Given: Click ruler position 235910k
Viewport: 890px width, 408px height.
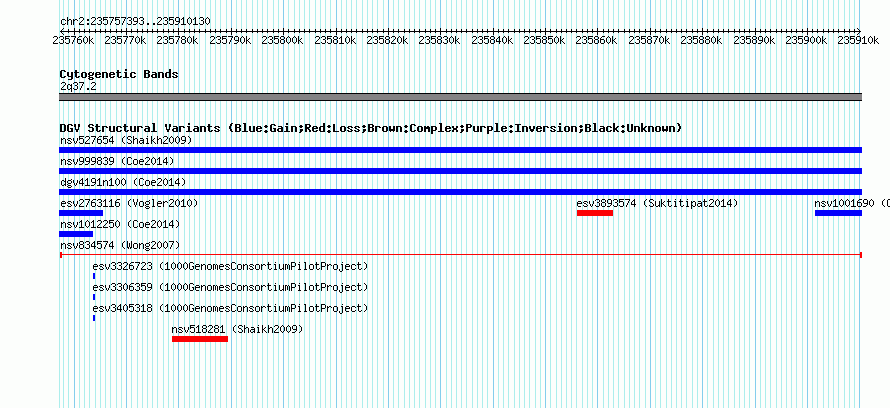Looking at the screenshot, I should tap(859, 40).
